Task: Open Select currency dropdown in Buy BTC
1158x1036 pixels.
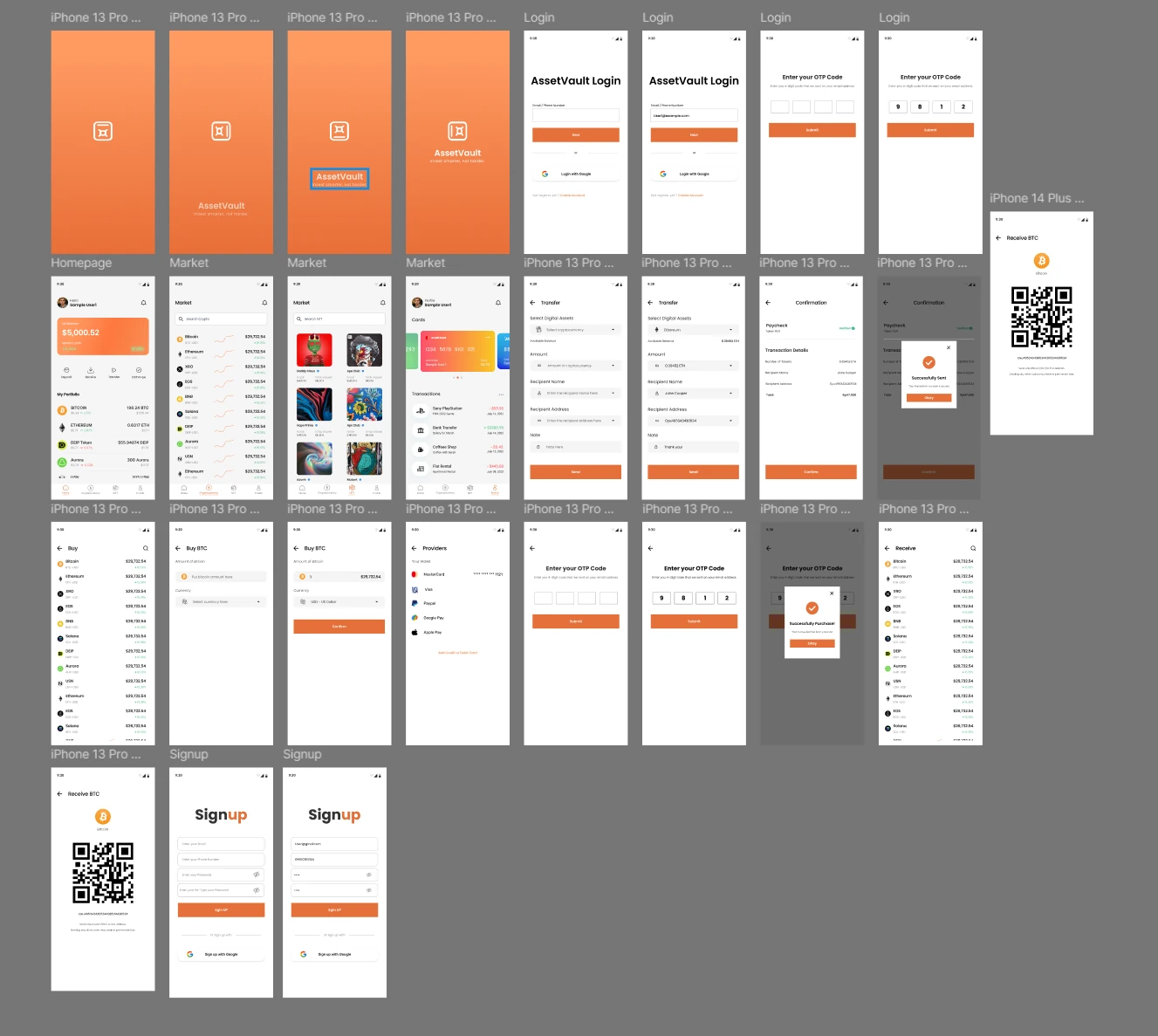Action: [221, 602]
